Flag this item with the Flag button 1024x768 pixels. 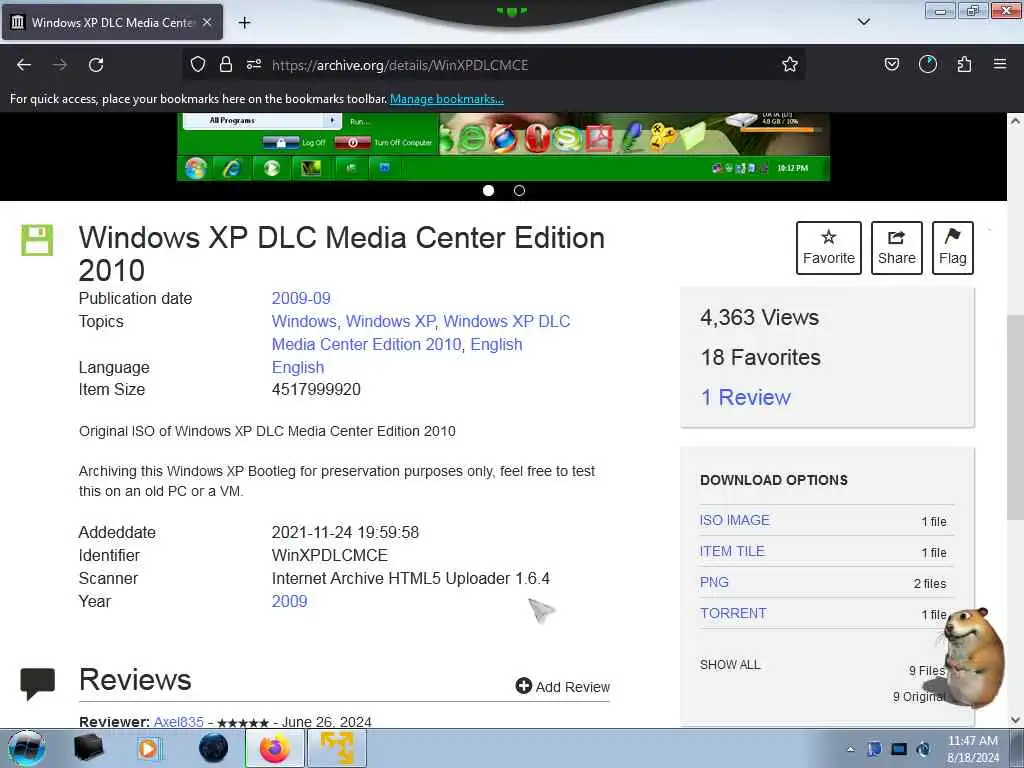[953, 248]
